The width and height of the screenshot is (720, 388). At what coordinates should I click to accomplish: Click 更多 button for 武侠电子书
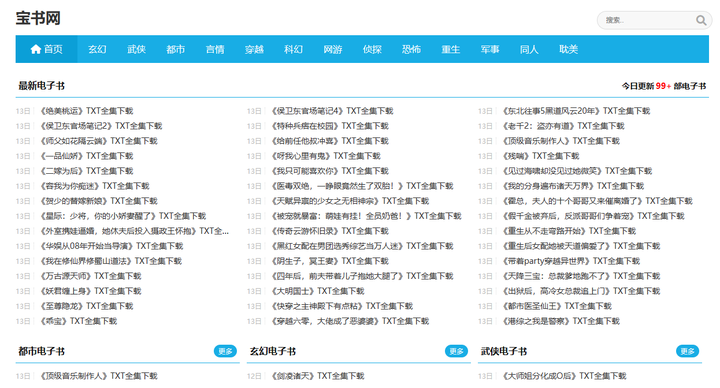pos(687,351)
